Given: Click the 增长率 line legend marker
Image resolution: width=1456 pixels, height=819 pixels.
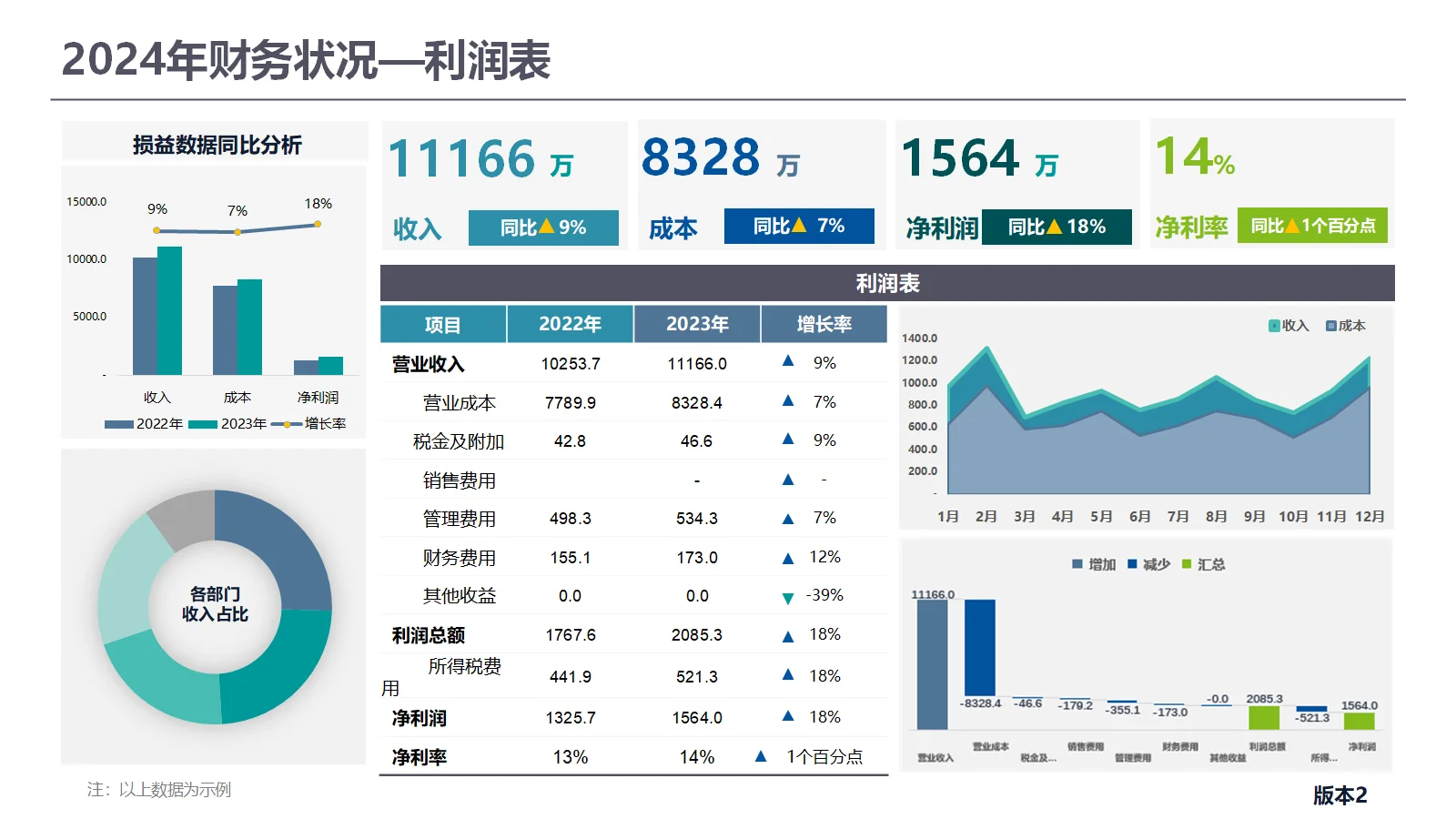Looking at the screenshot, I should click(x=287, y=424).
